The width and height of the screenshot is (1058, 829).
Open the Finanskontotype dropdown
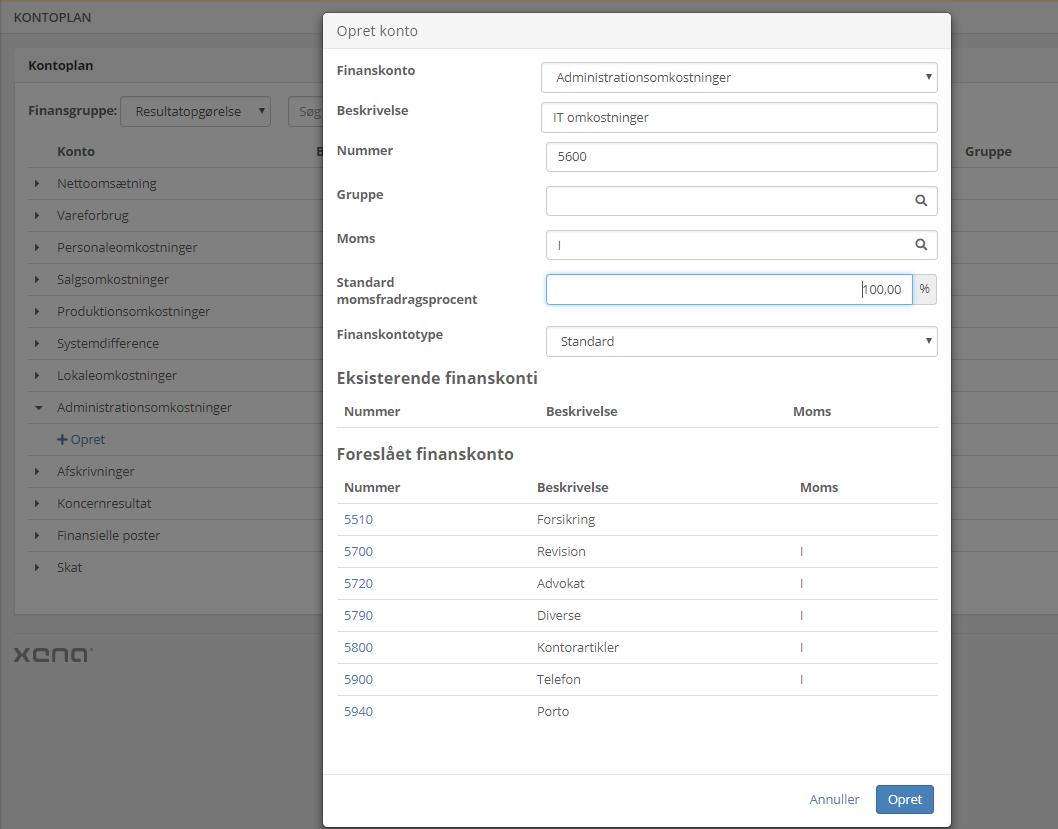point(741,342)
